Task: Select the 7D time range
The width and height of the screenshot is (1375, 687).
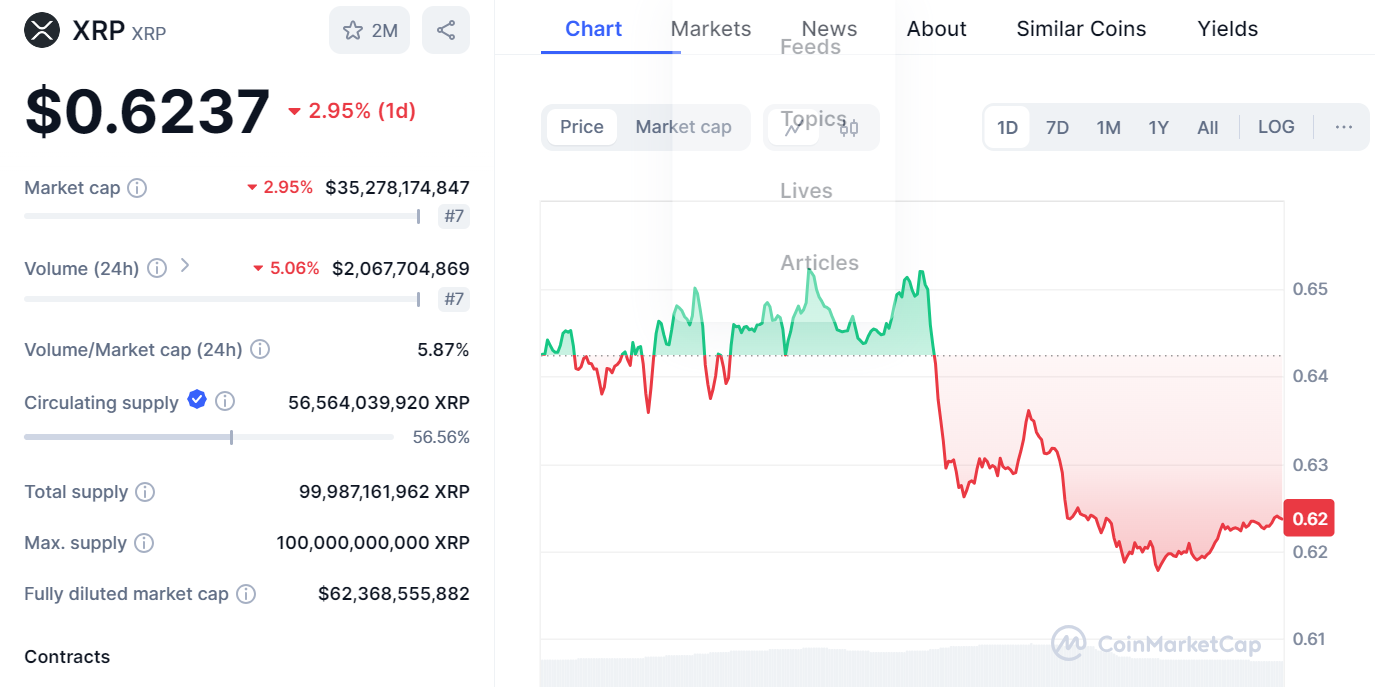Action: point(1057,127)
